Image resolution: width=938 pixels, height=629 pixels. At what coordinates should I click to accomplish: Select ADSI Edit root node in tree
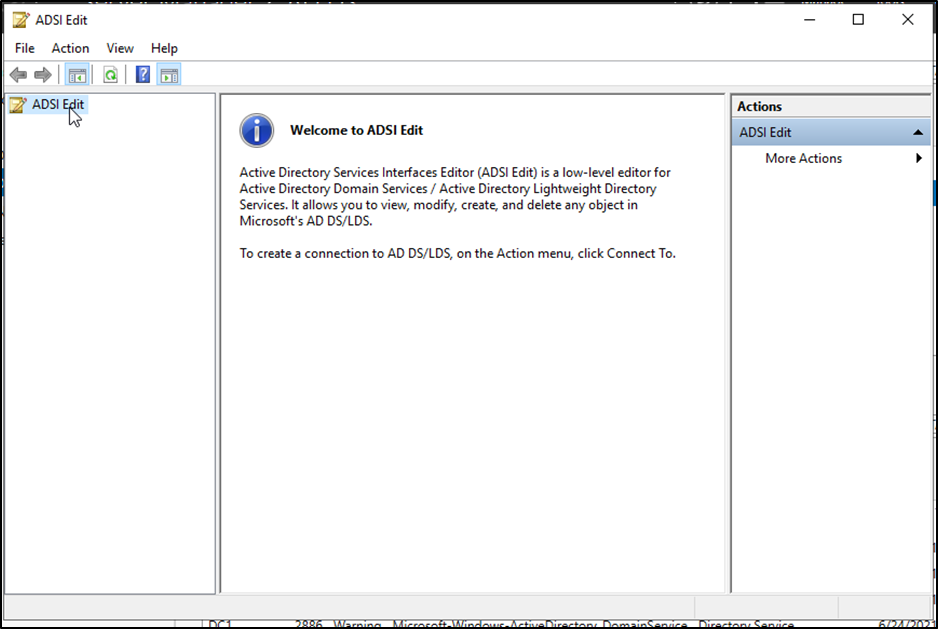click(58, 104)
